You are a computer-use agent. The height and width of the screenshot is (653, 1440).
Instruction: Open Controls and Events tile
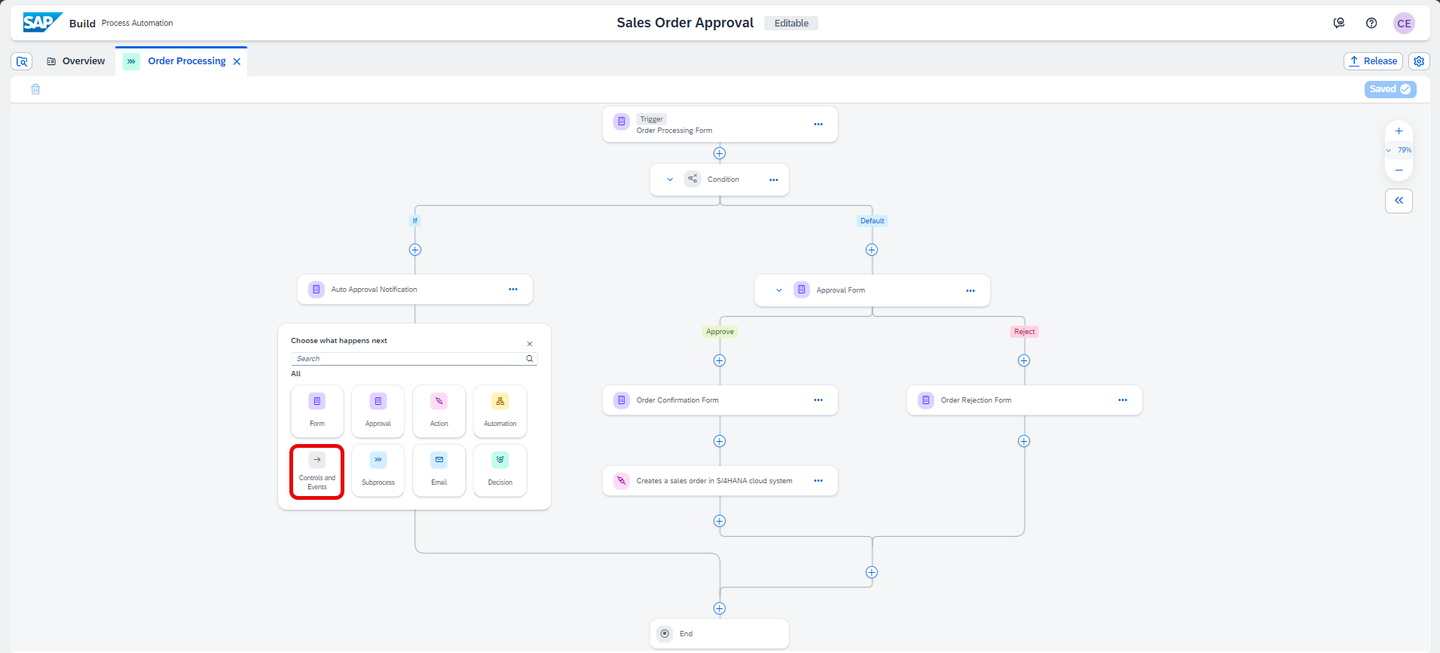point(317,471)
